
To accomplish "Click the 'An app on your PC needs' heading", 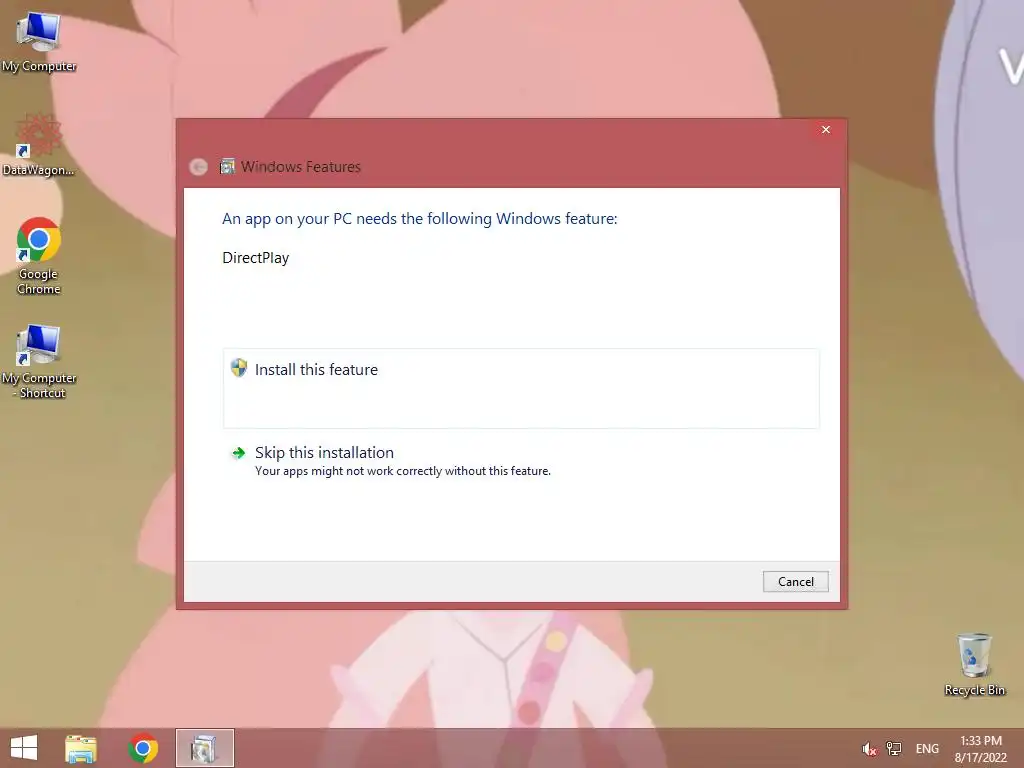I will (419, 219).
